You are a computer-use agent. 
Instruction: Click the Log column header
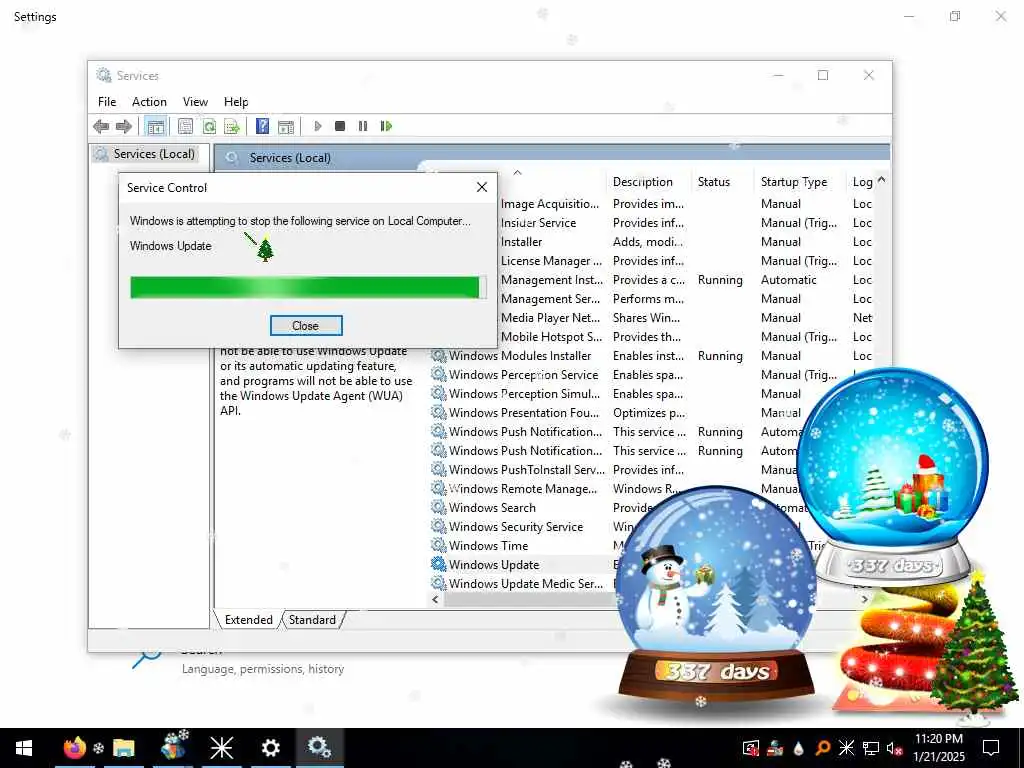tap(862, 182)
